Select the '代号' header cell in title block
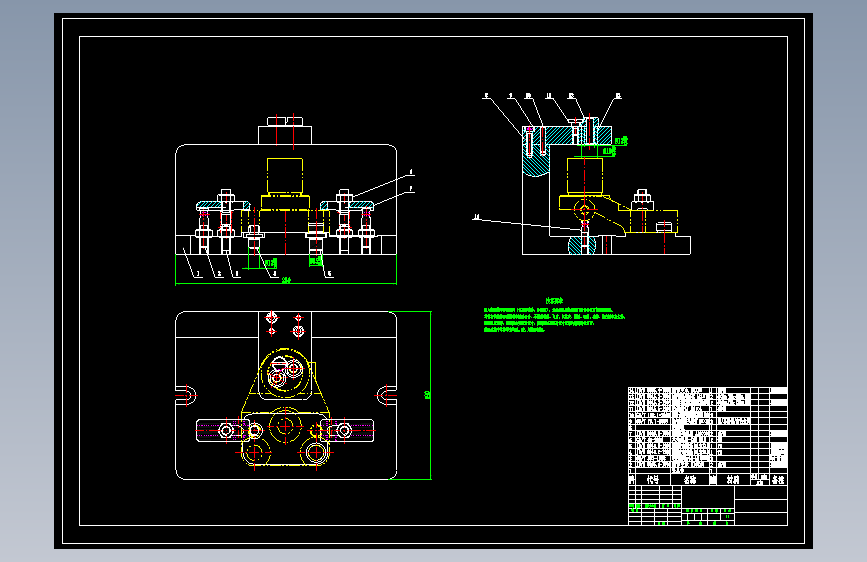The width and height of the screenshot is (867, 562). [652, 480]
